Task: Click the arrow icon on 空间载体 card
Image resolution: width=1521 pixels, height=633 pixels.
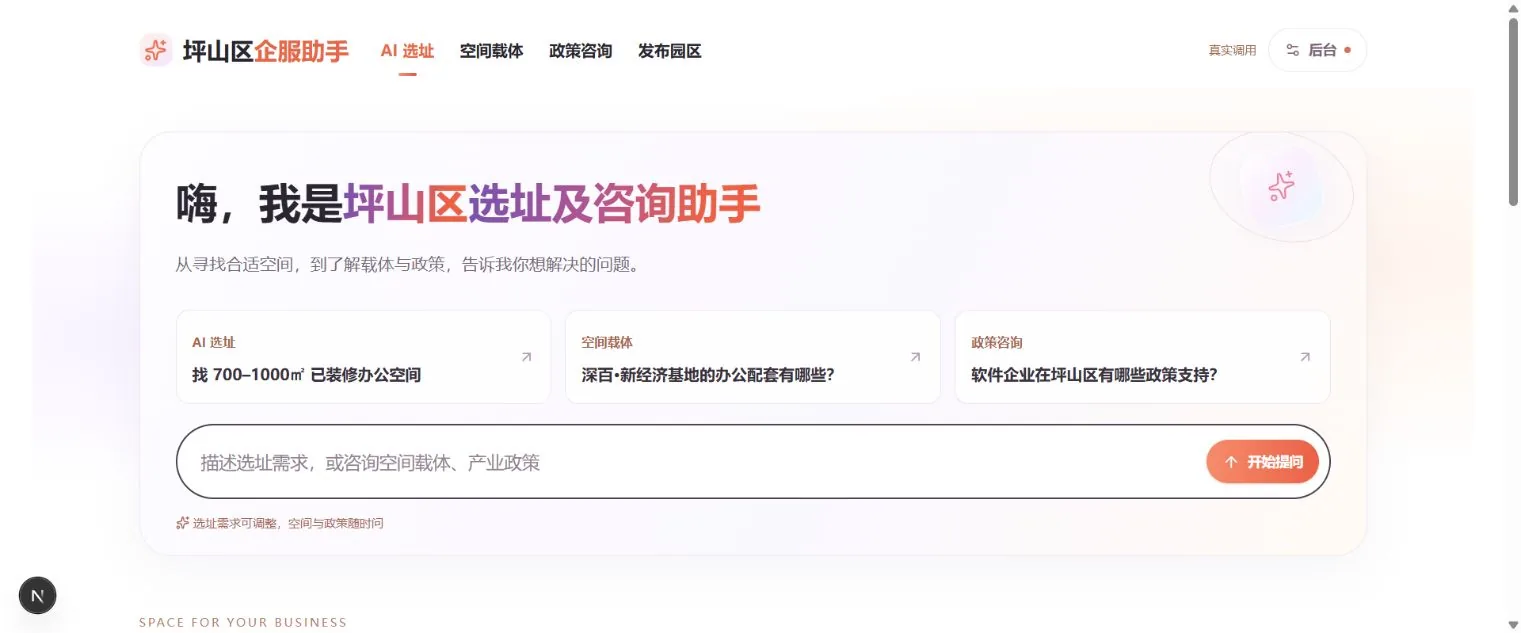Action: [915, 357]
